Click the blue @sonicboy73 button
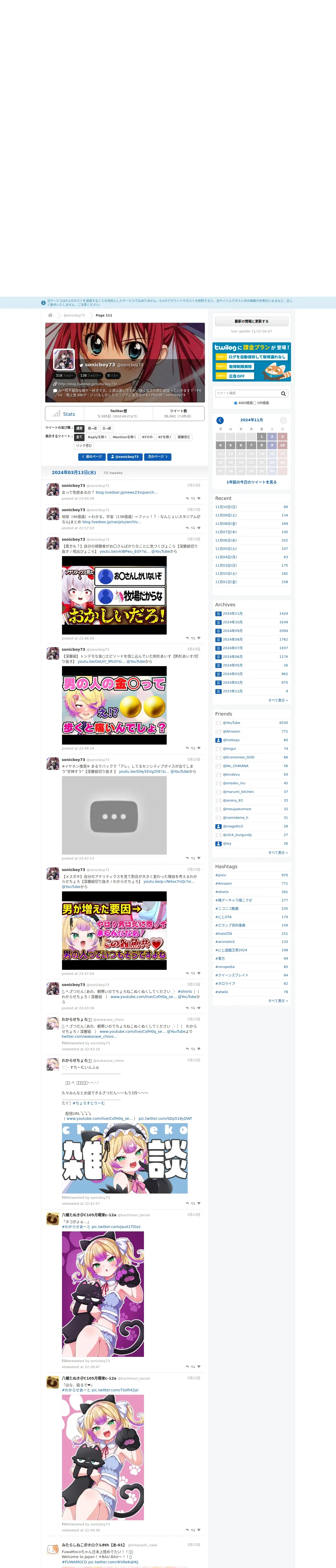 pyautogui.click(x=125, y=457)
